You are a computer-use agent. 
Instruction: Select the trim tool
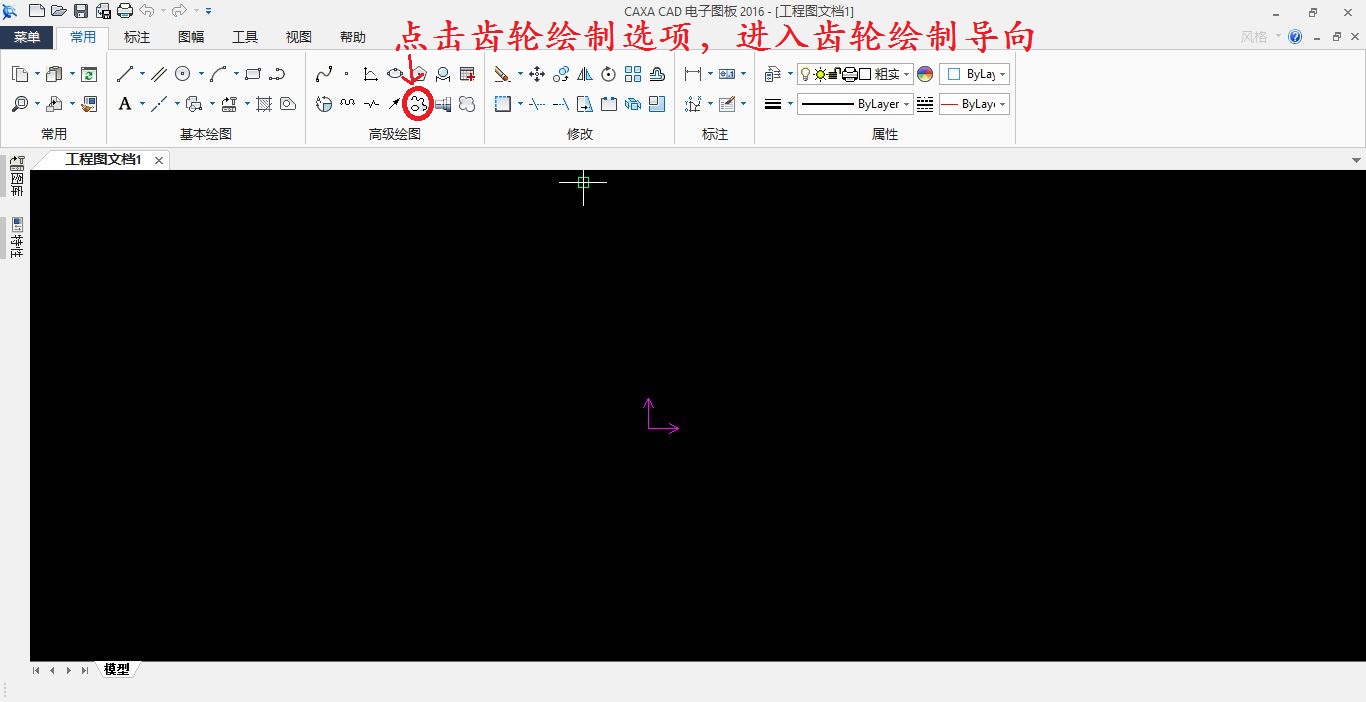537,103
